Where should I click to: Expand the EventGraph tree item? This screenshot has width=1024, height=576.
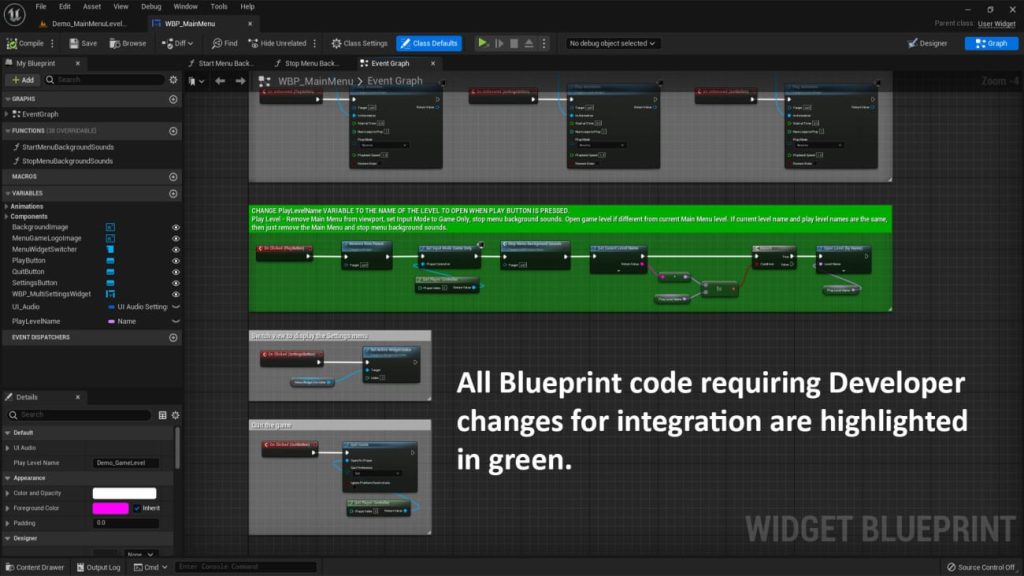[7, 114]
